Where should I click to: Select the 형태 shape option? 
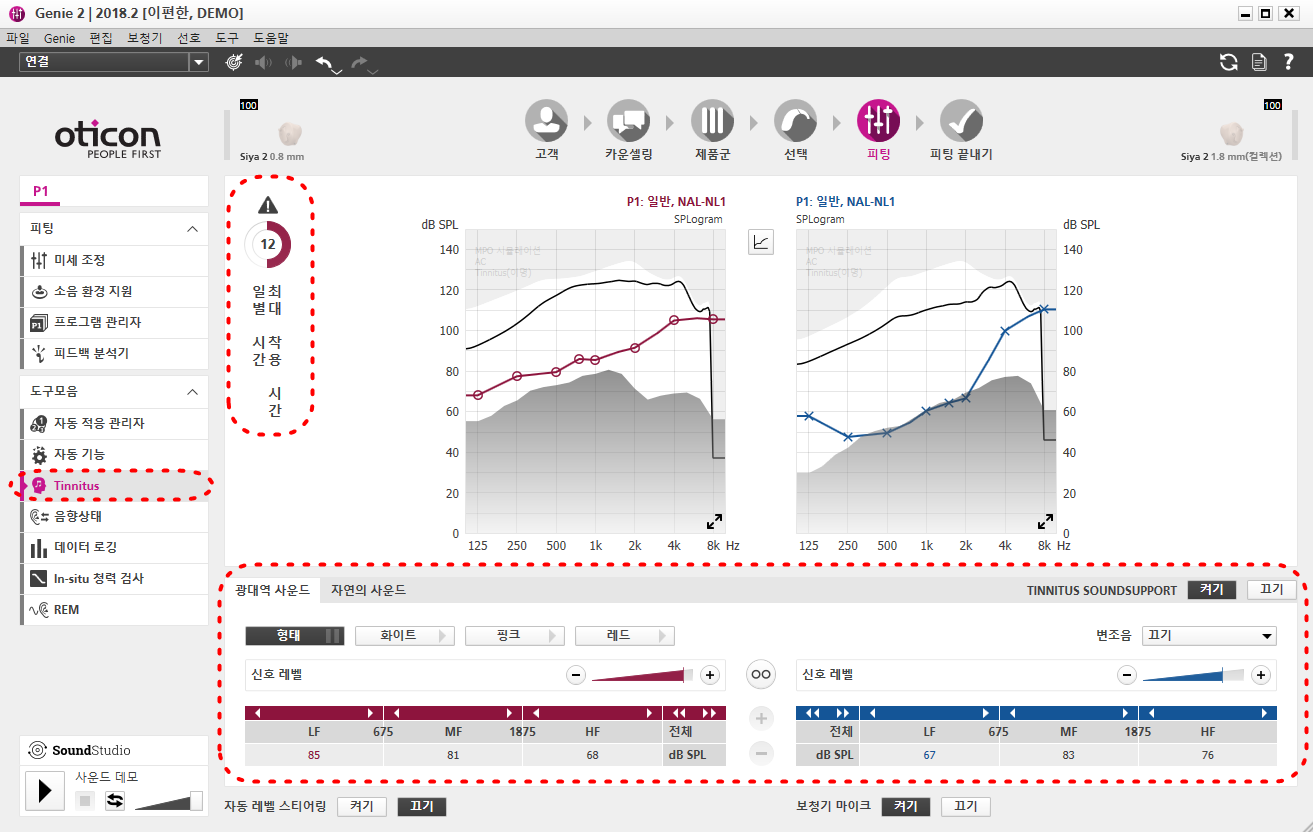295,635
